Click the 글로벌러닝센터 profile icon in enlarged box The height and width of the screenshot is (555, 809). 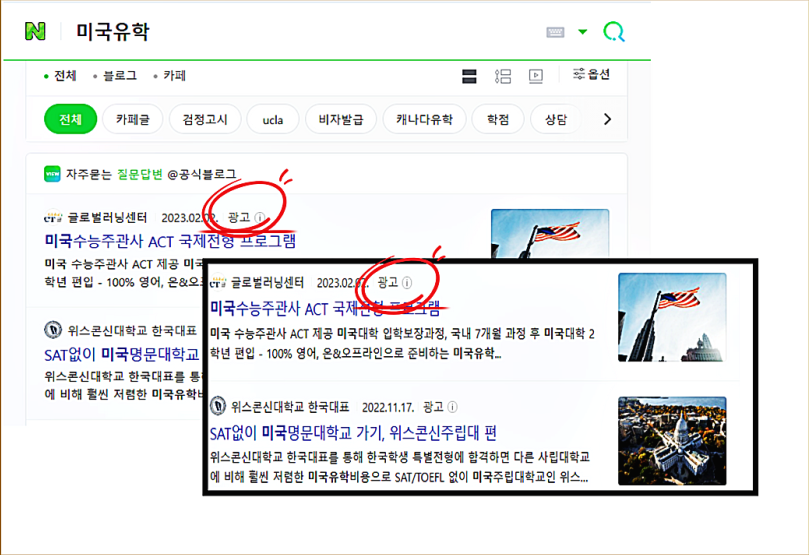coord(218,282)
